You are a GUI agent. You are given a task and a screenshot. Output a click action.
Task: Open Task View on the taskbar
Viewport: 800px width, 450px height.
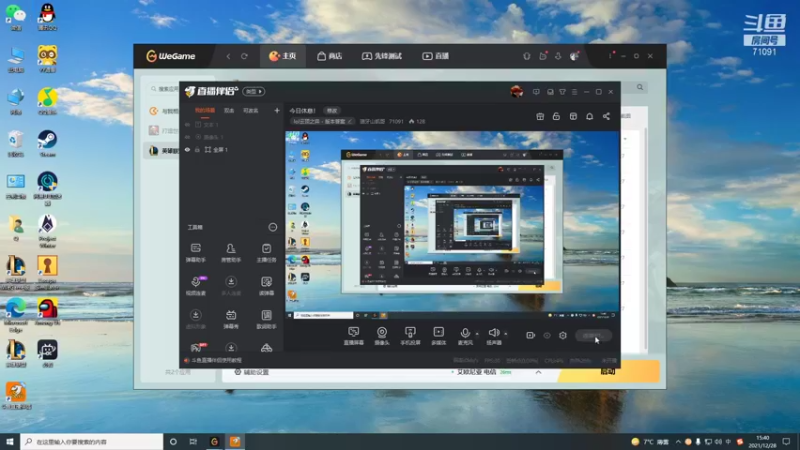[193, 441]
